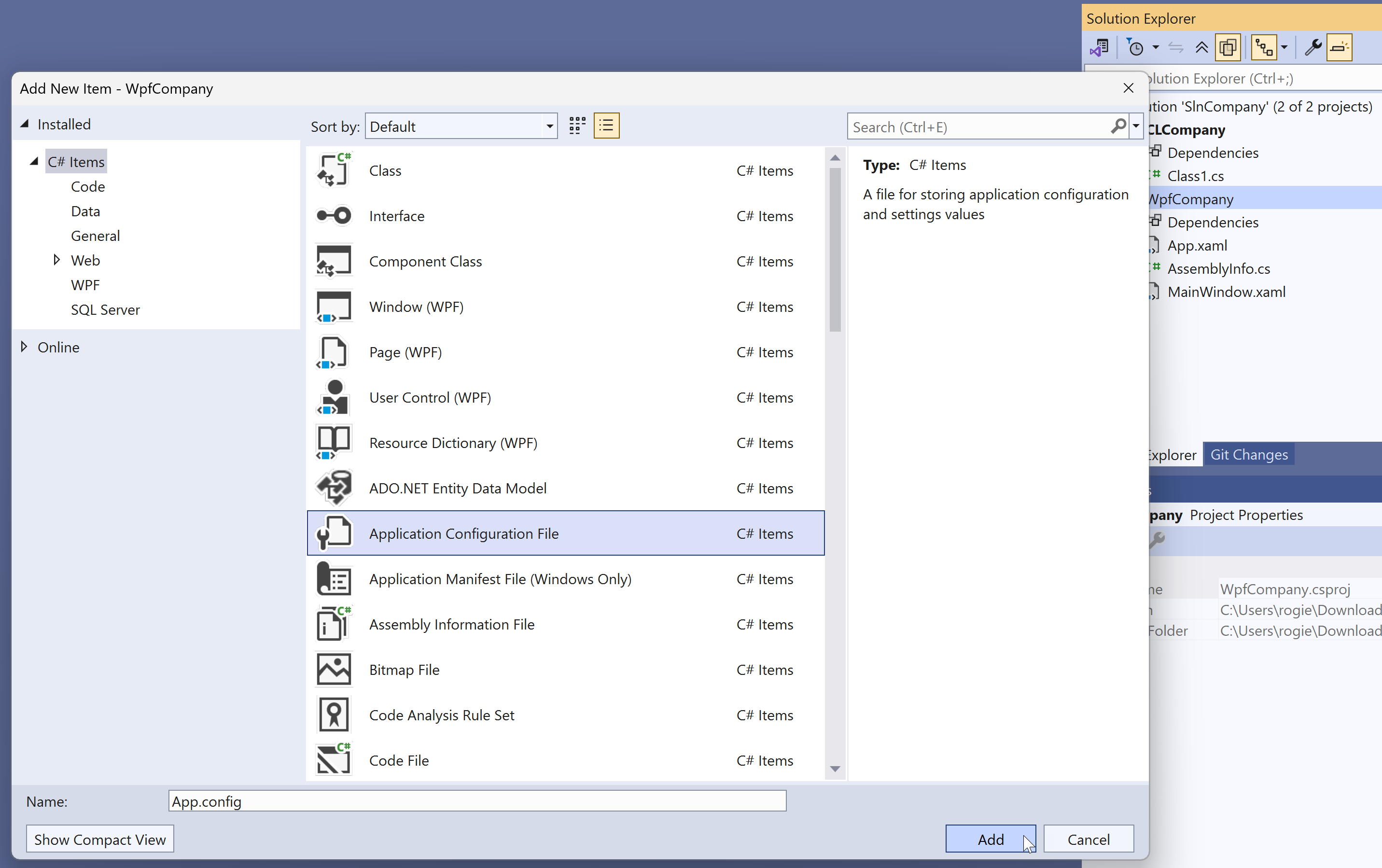Expand the Web category node
Viewport: 1382px width, 868px height.
(56, 260)
